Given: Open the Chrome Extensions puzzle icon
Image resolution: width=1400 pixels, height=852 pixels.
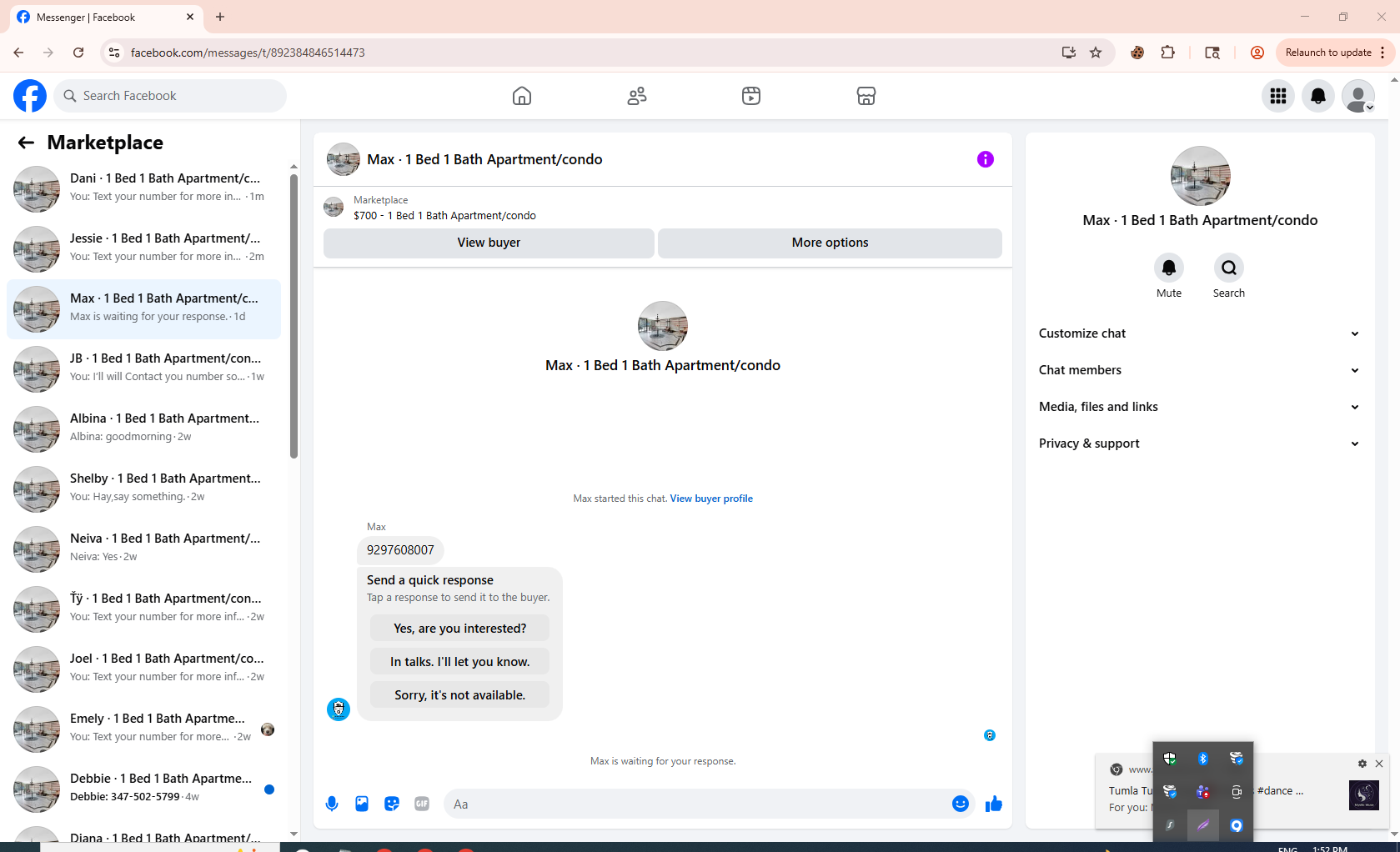Looking at the screenshot, I should pyautogui.click(x=1168, y=53).
